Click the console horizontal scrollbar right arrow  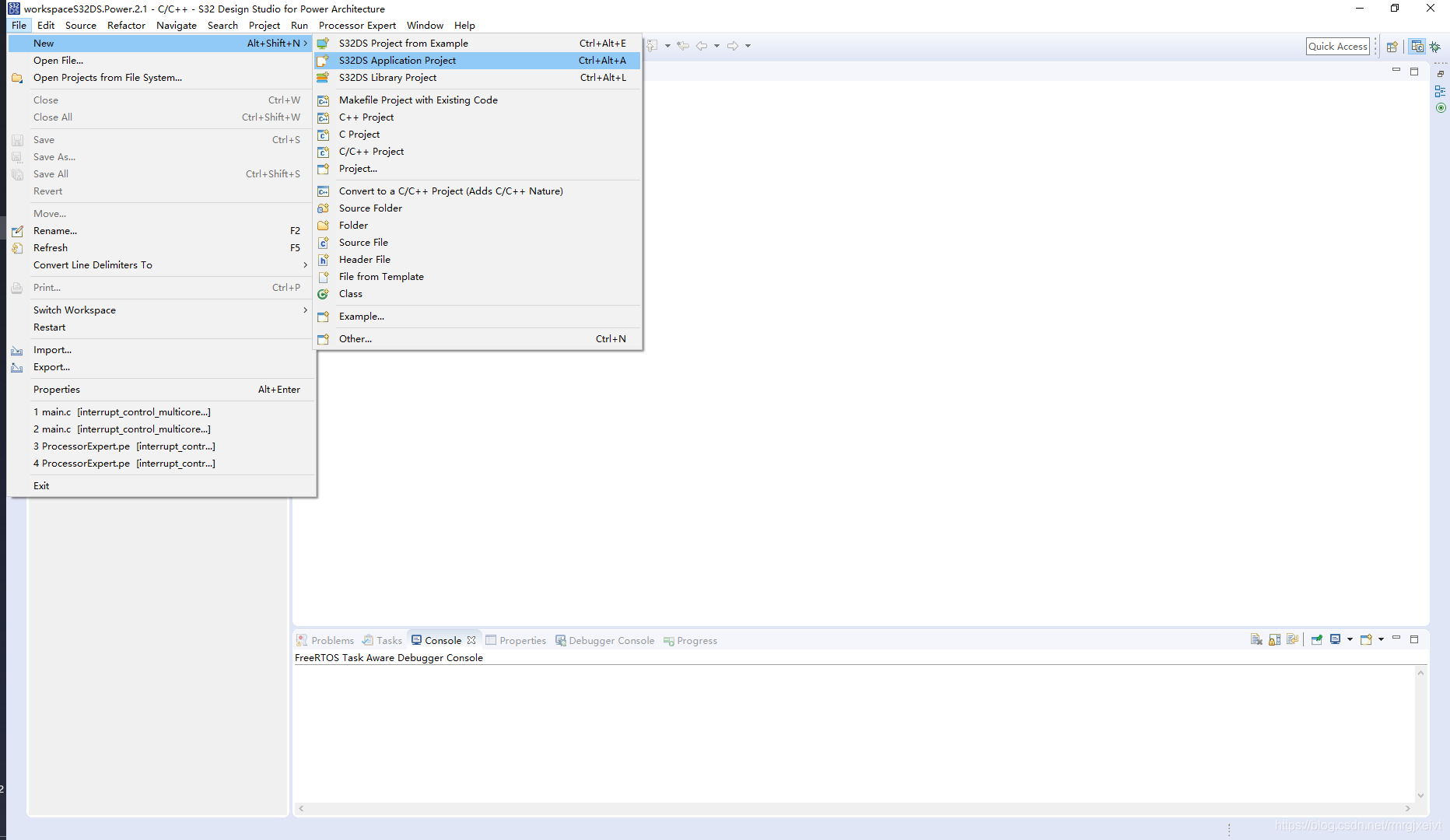click(1407, 808)
